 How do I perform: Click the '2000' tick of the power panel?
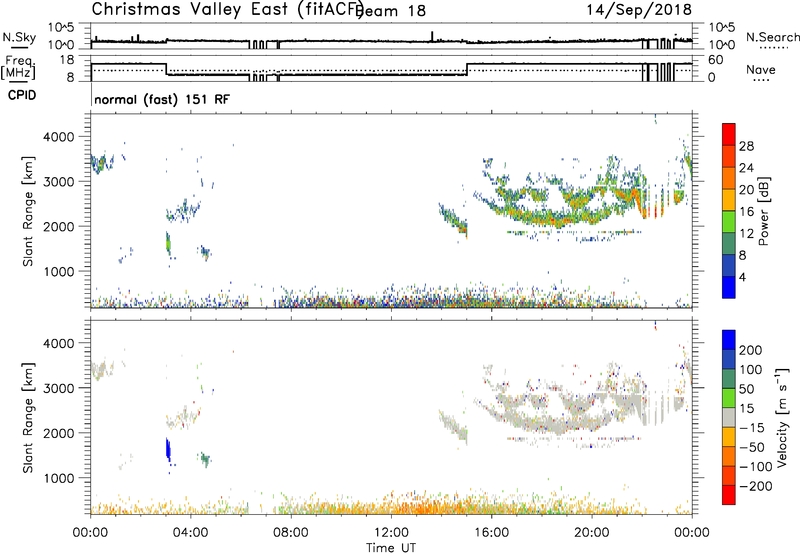59,226
